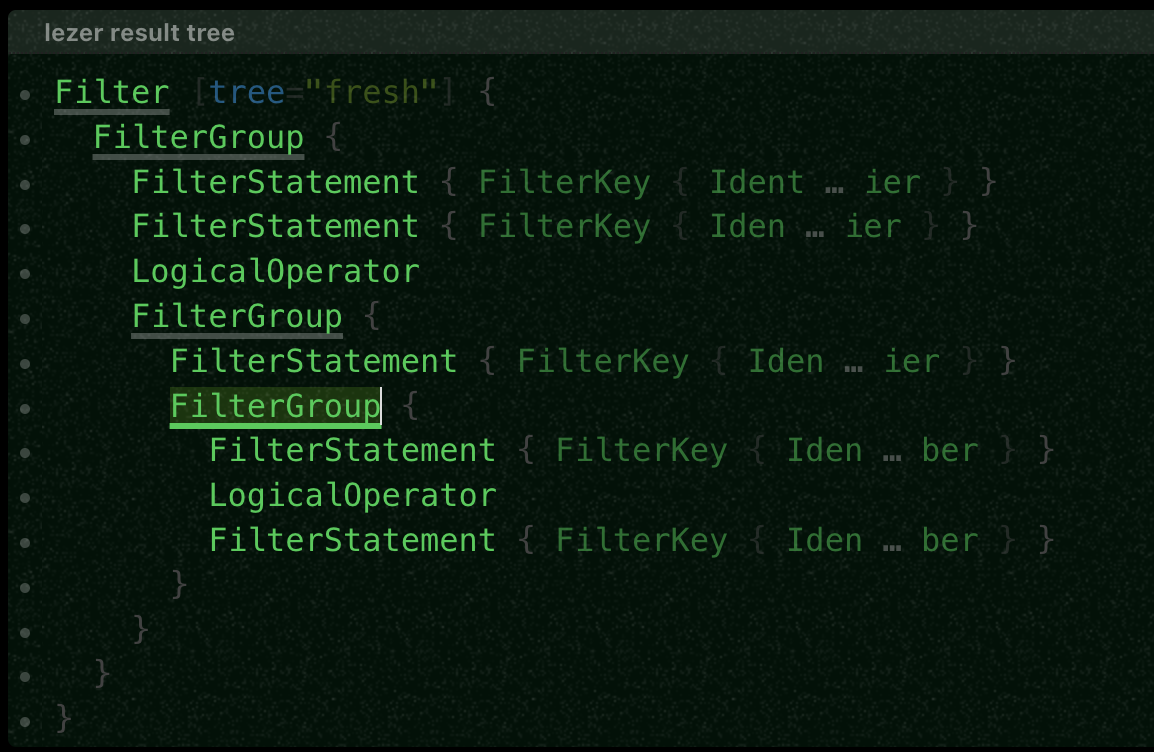Select the top-level FilterGroup node
Viewport: 1154px width, 752px height.
(x=199, y=138)
